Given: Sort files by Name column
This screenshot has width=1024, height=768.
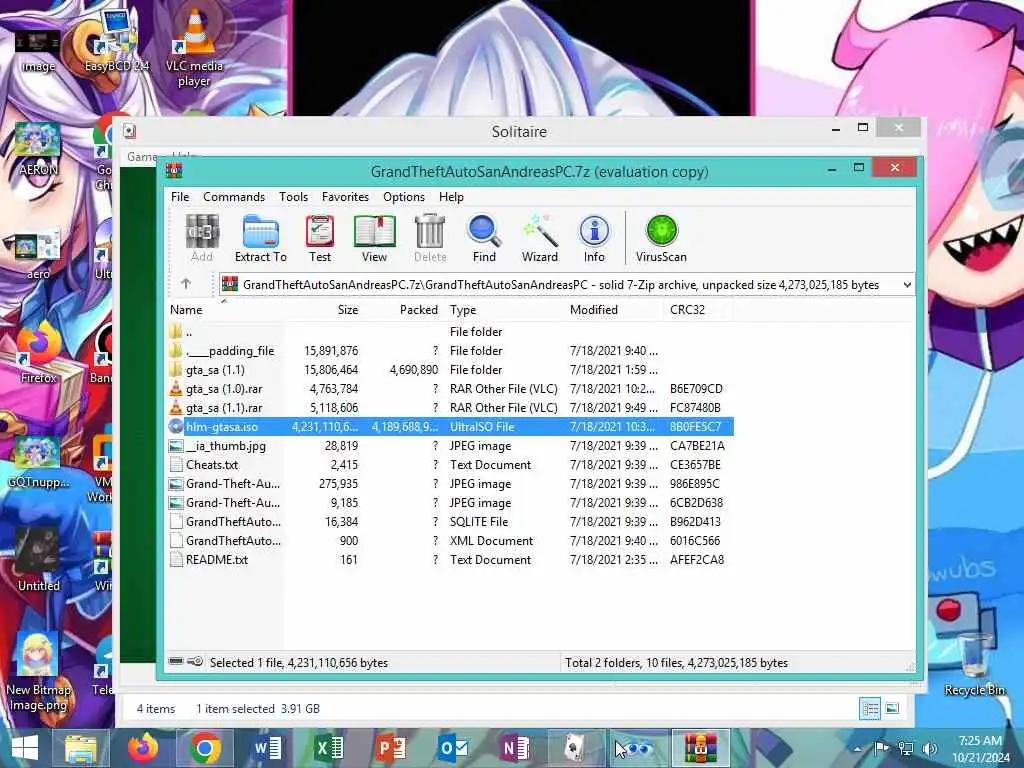Looking at the screenshot, I should point(226,310).
